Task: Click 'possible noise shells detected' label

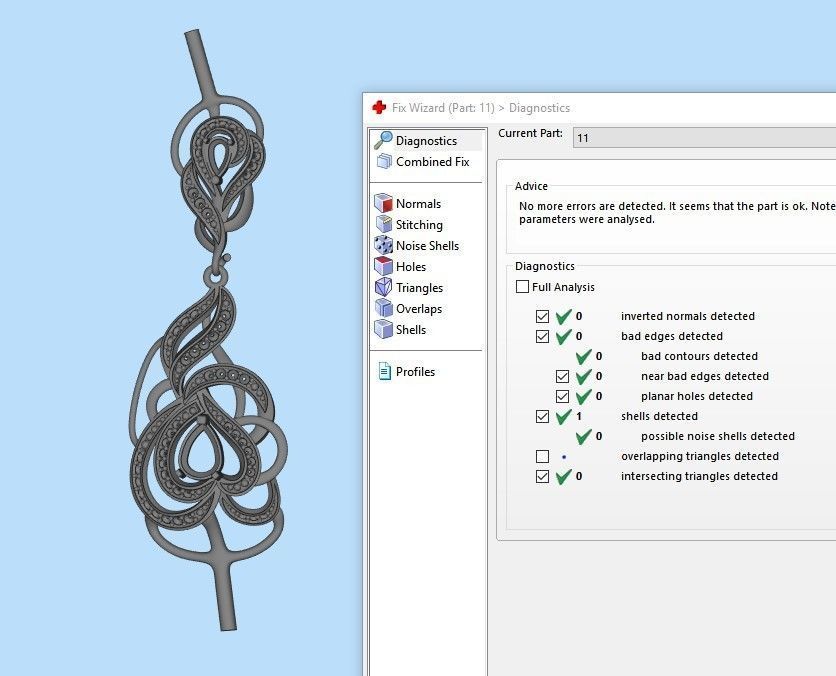Action: pos(718,436)
